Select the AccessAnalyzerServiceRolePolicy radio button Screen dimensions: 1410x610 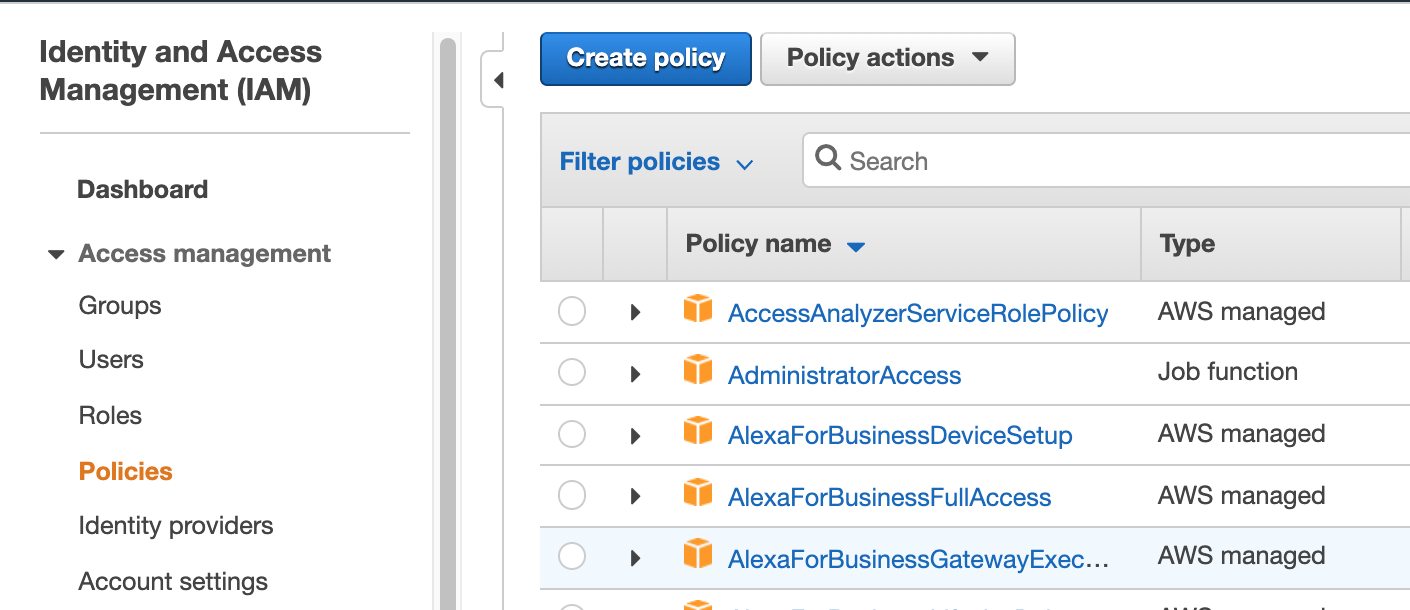(571, 311)
